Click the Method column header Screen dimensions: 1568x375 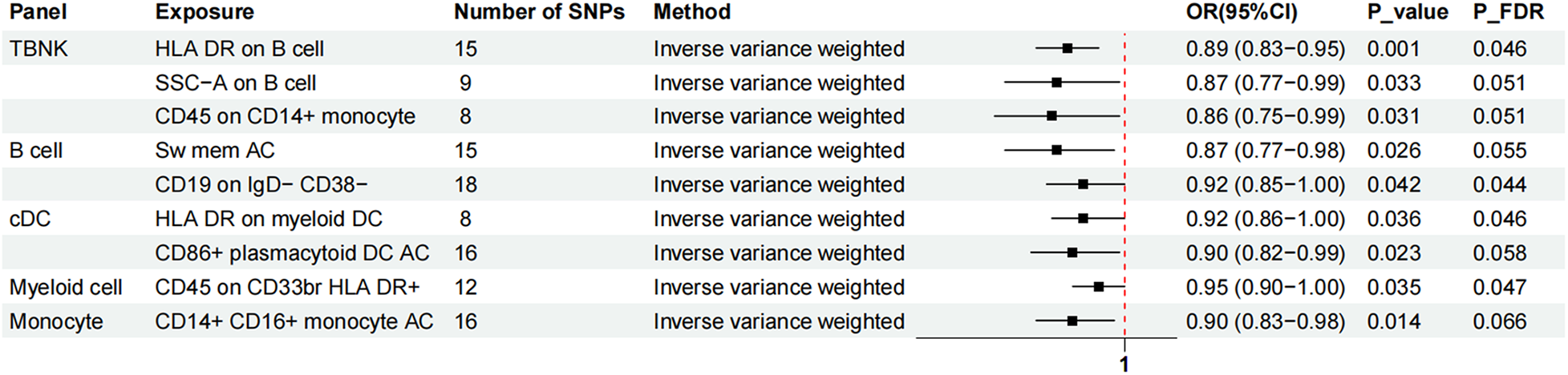(691, 12)
